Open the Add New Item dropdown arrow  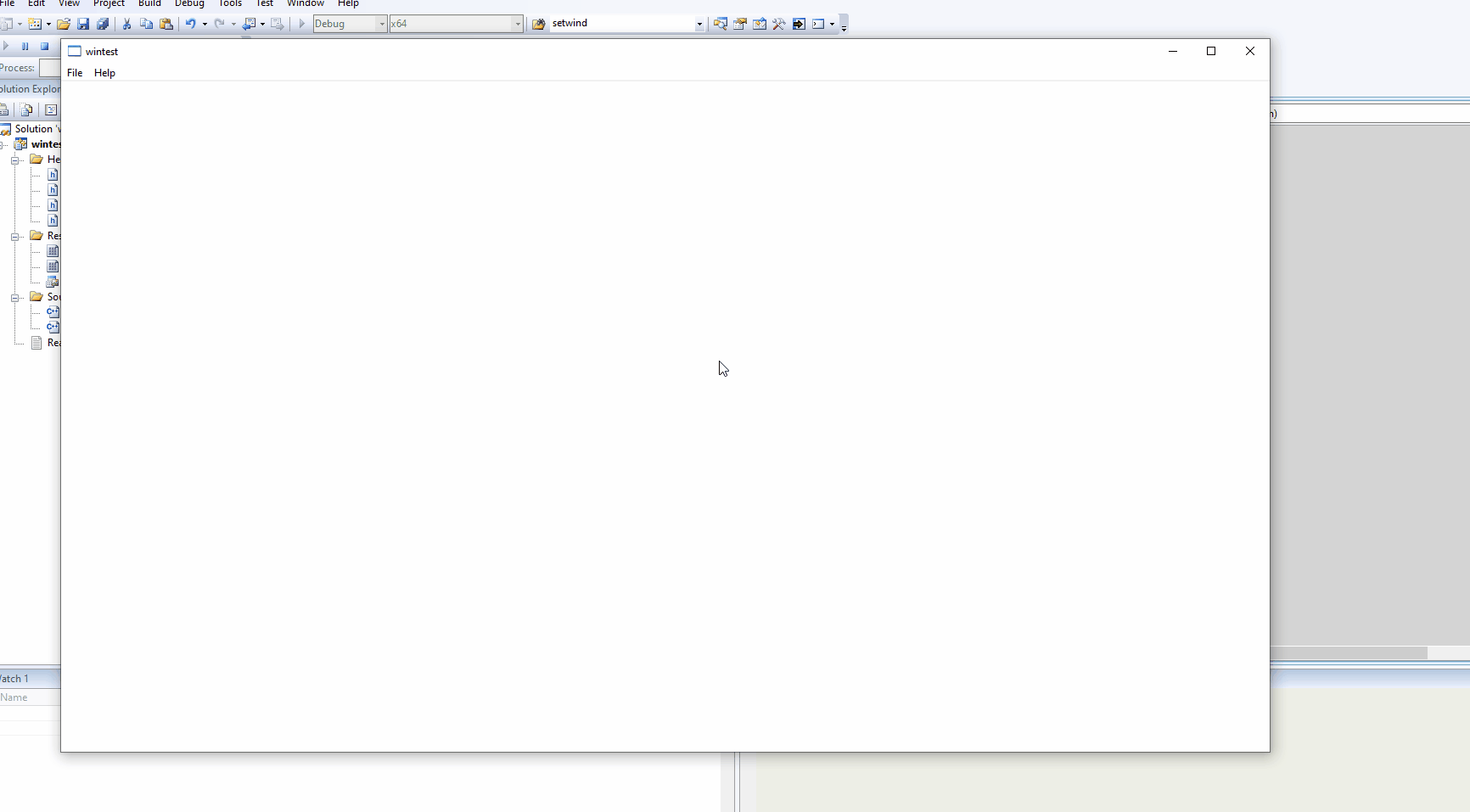click(x=48, y=25)
